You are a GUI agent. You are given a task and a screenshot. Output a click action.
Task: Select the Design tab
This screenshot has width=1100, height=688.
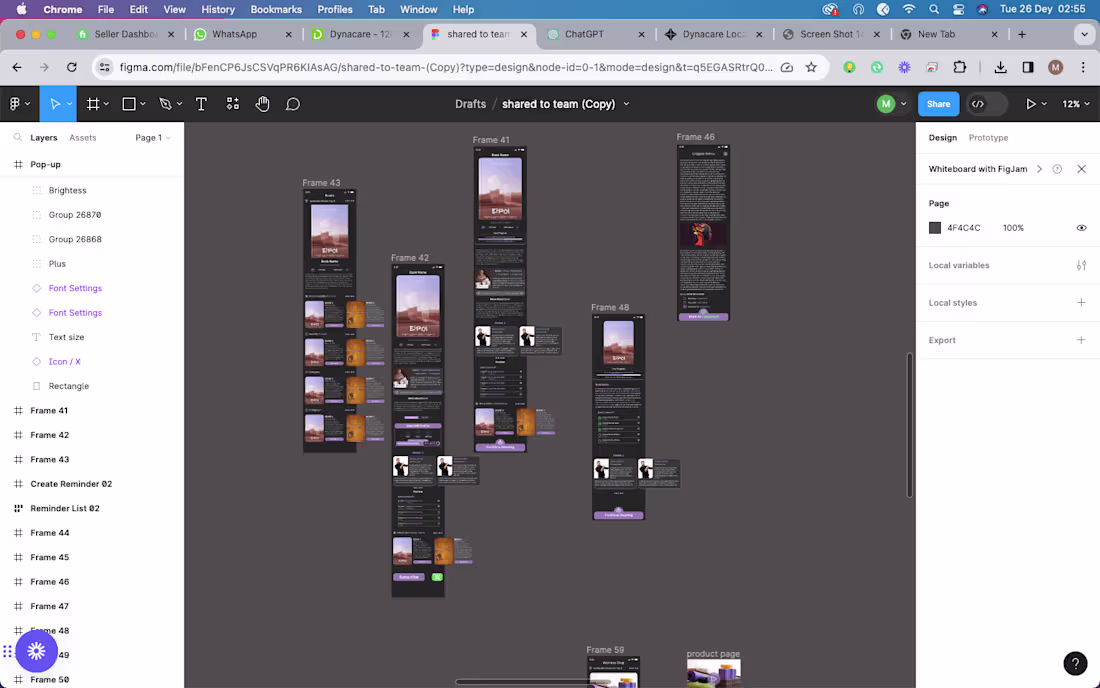tap(942, 137)
